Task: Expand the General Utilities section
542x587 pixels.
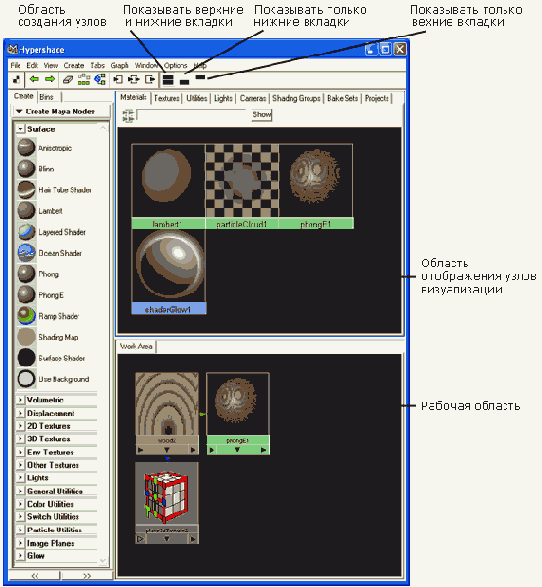Action: [20, 491]
